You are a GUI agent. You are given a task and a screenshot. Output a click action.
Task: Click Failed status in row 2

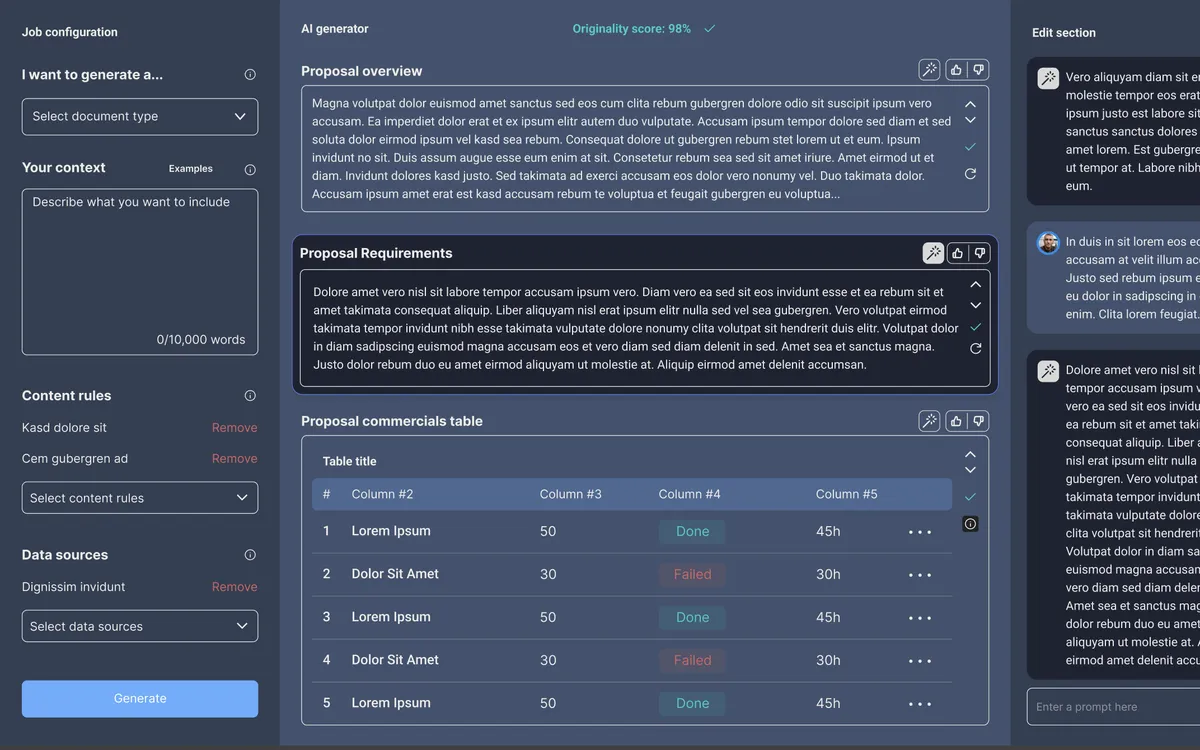click(692, 575)
